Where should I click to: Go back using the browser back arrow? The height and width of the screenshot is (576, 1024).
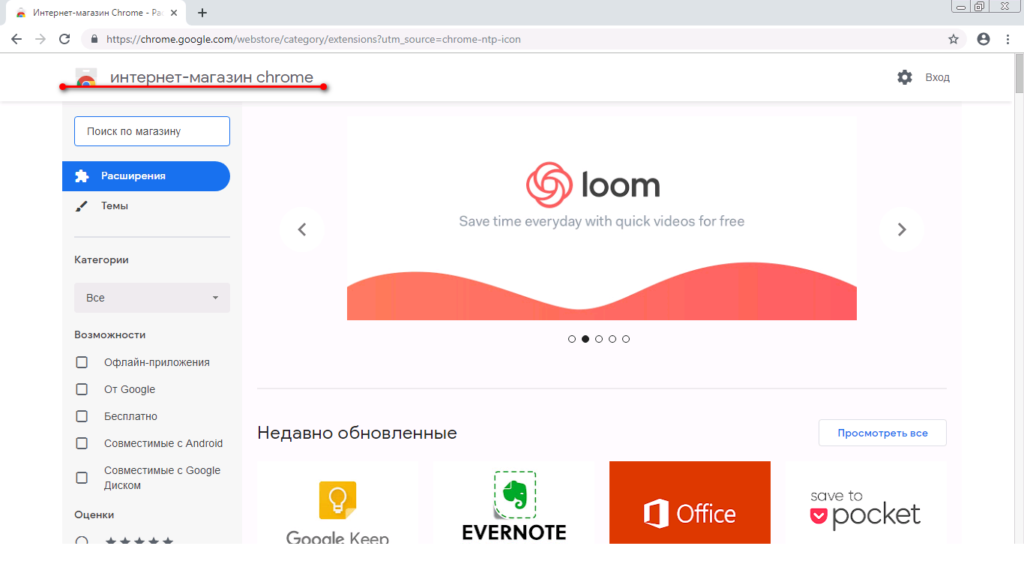[16, 39]
